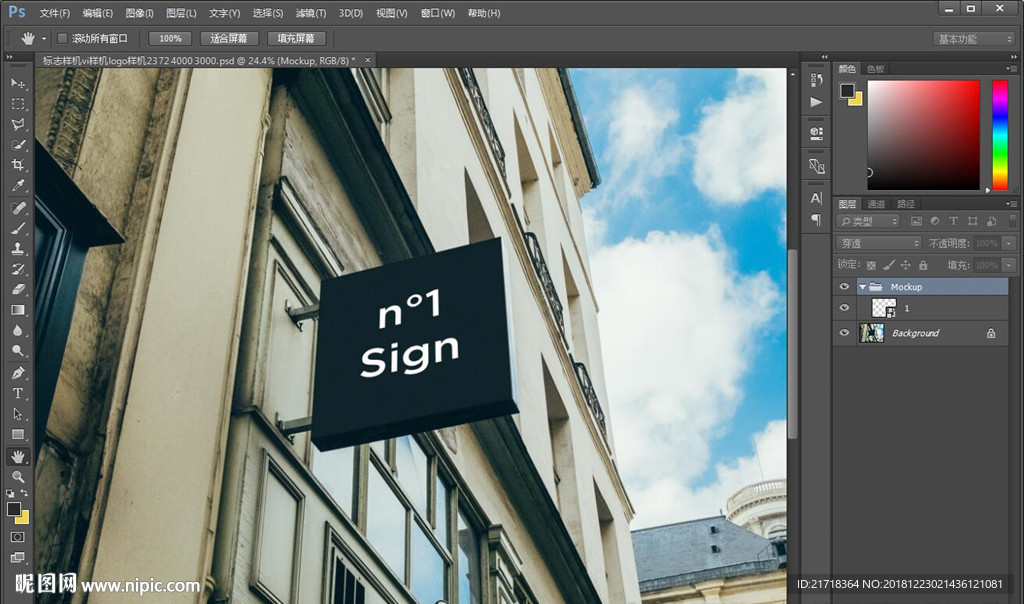Click the 适合屏幕 fit screen button

[229, 38]
